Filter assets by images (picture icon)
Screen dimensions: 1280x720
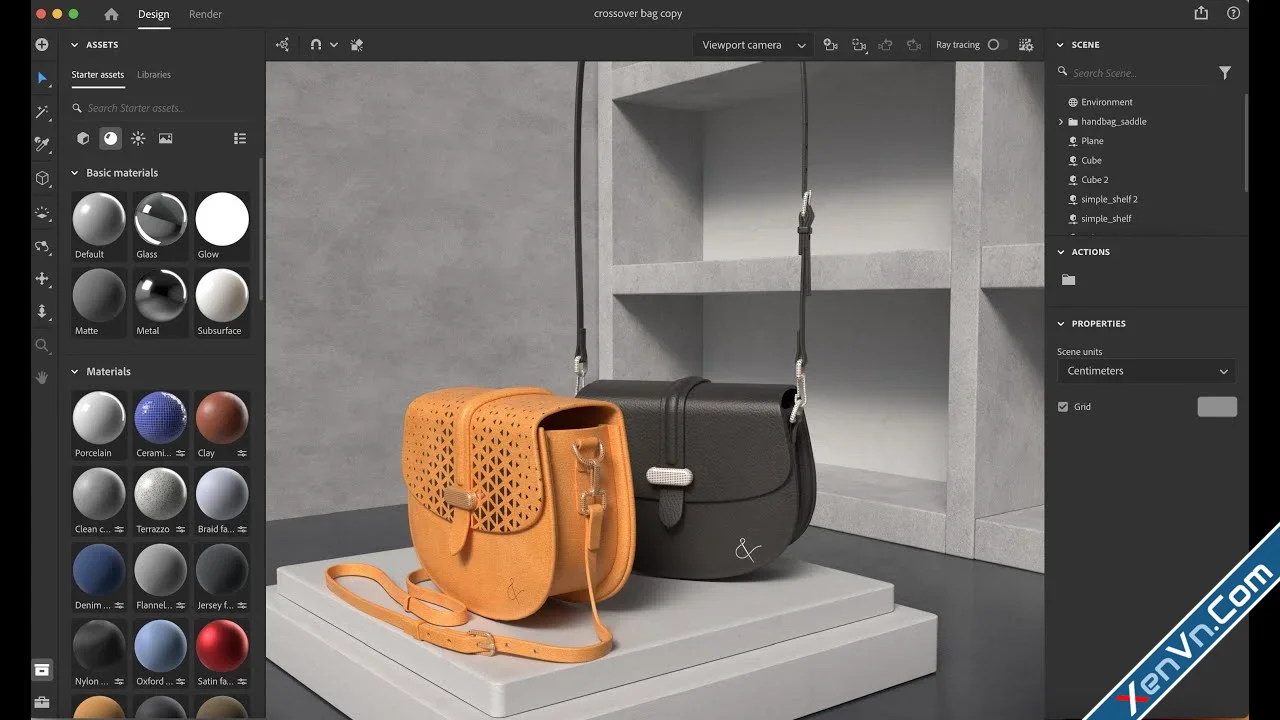165,139
